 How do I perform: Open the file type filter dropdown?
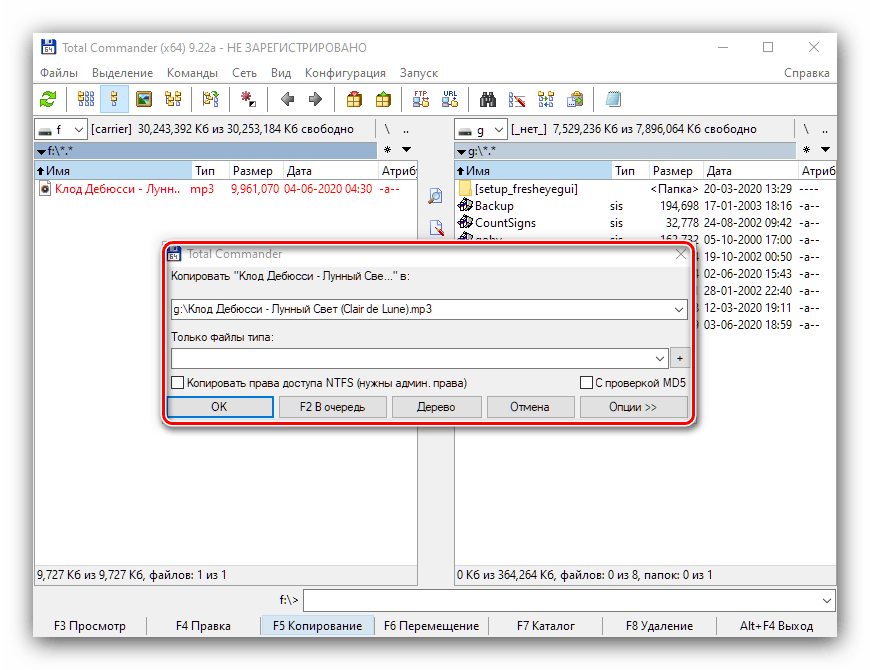659,358
